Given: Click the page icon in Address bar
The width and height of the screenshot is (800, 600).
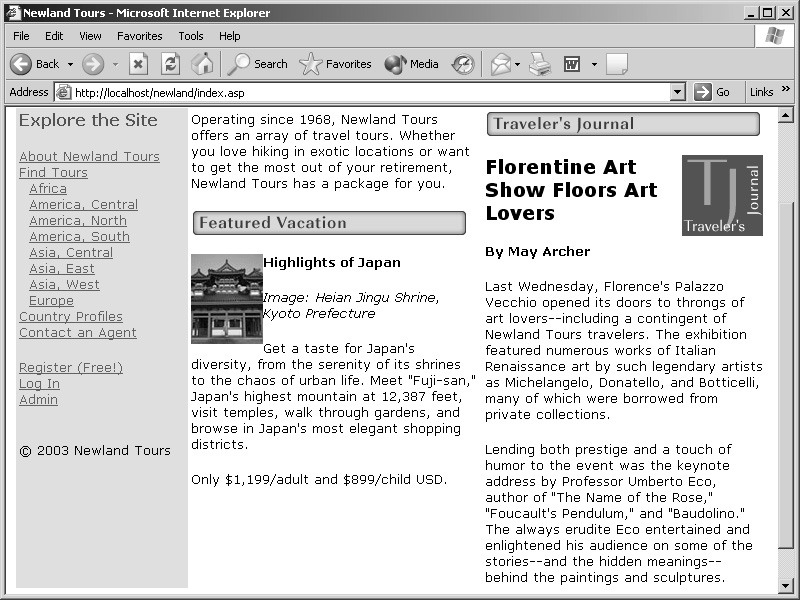Looking at the screenshot, I should click(63, 92).
